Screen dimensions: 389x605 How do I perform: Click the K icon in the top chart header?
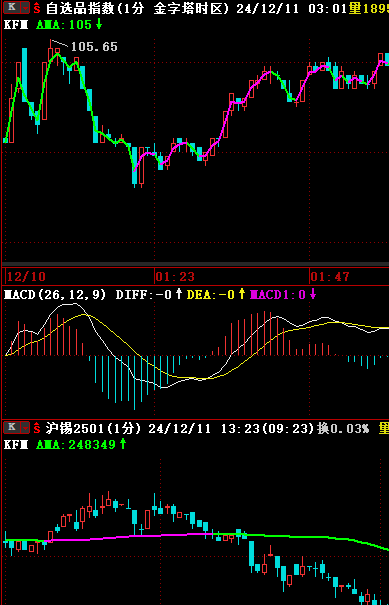point(11,7)
